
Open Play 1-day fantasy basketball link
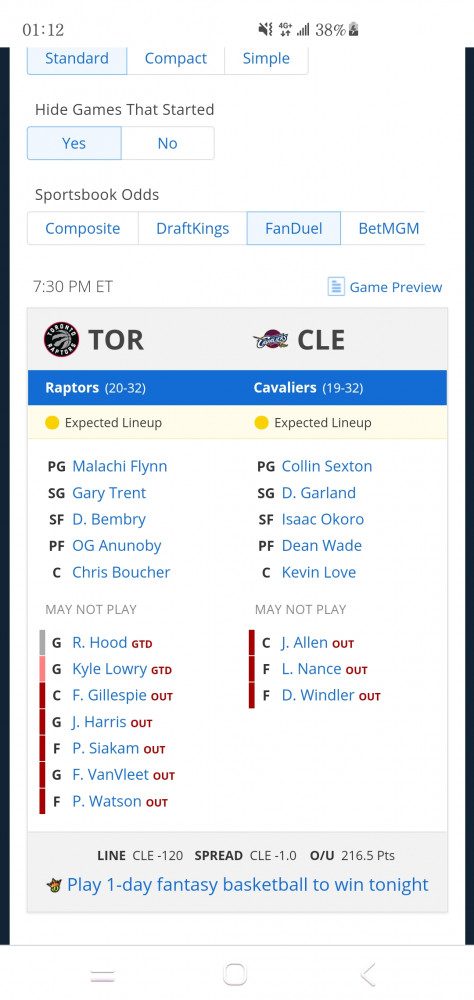(248, 885)
